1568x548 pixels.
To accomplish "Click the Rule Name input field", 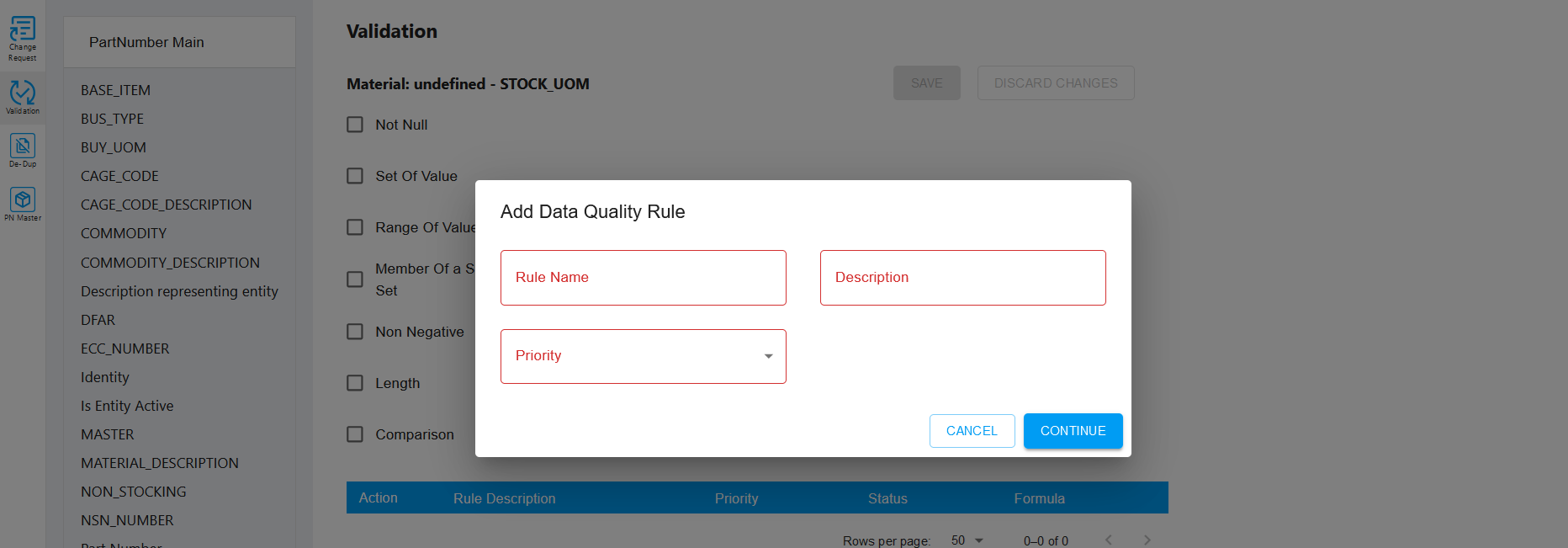I will [x=644, y=278].
